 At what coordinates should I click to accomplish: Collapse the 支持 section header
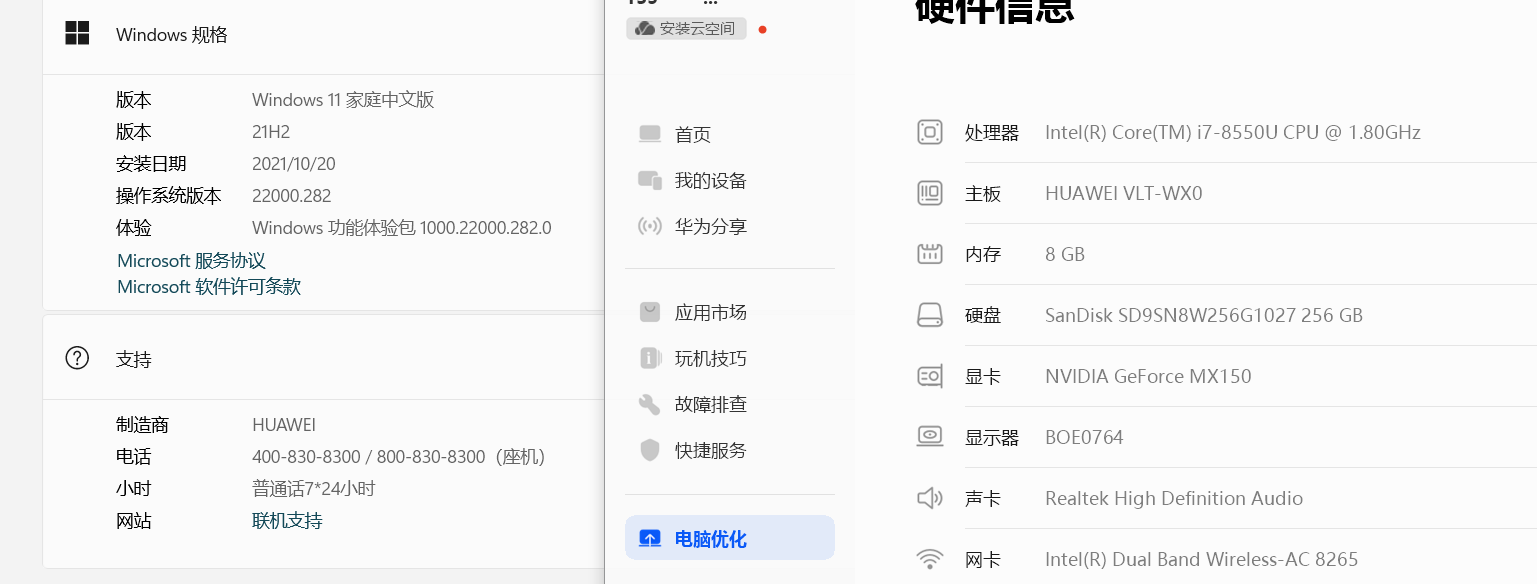click(323, 358)
